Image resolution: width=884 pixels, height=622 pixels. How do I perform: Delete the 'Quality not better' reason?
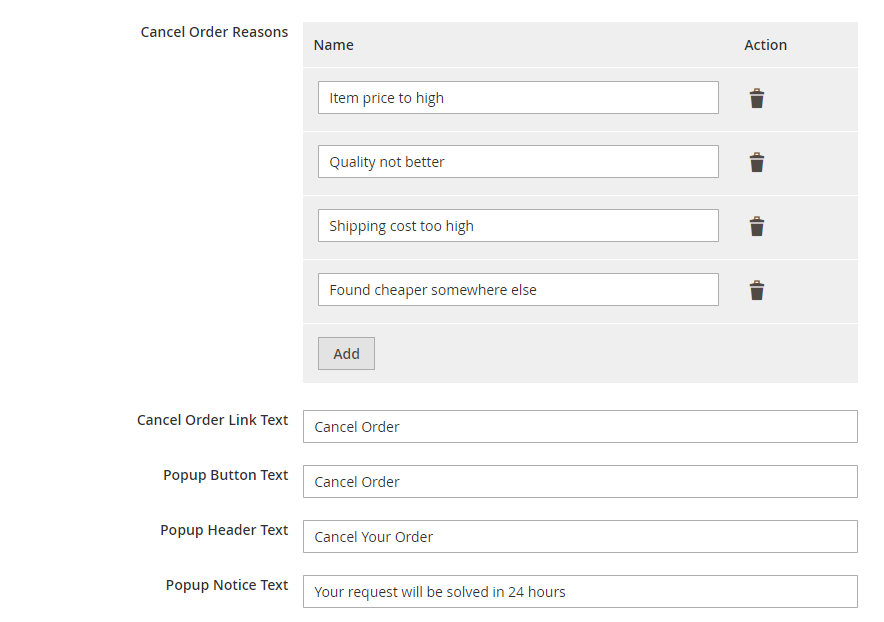tap(757, 162)
